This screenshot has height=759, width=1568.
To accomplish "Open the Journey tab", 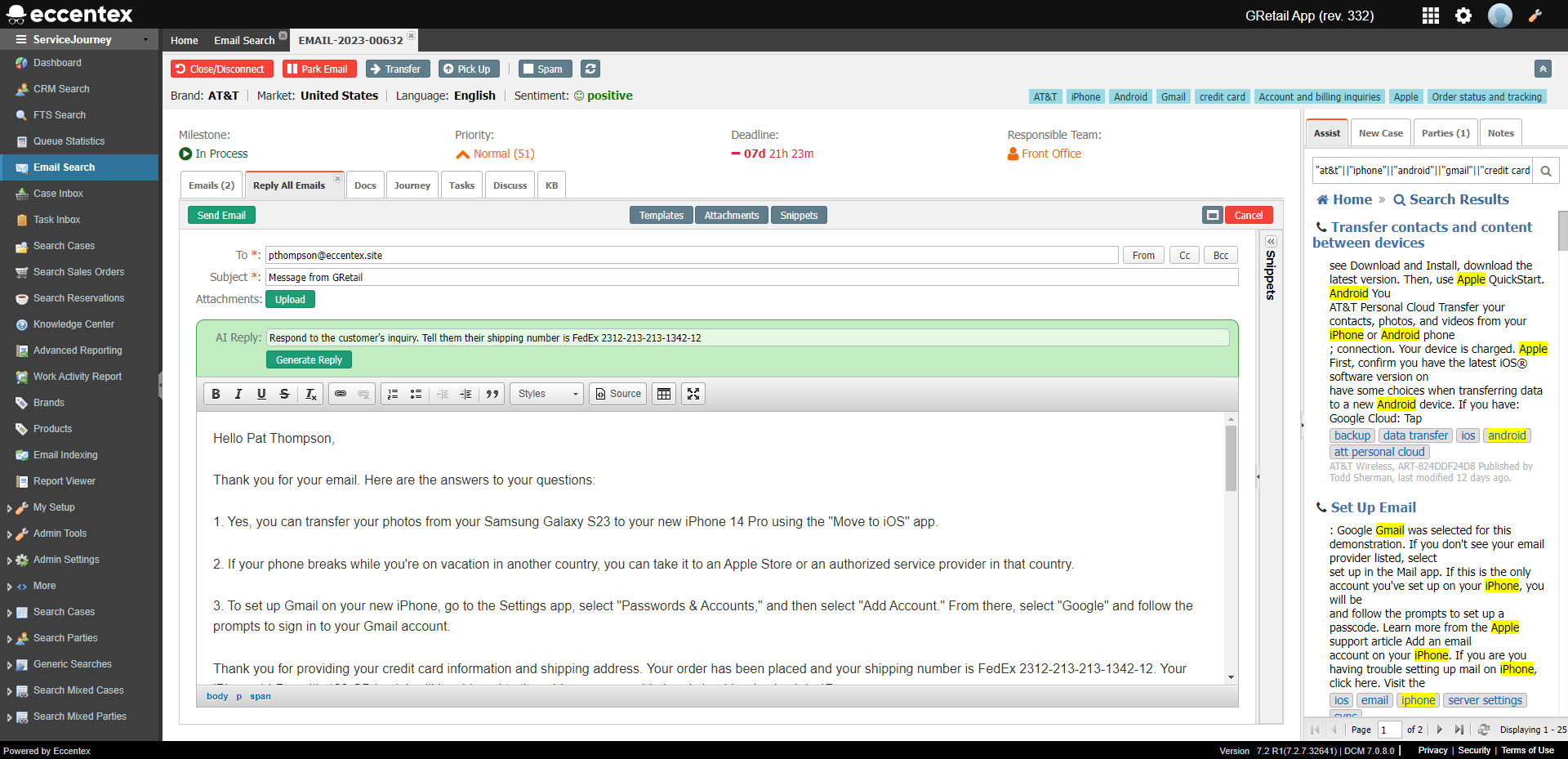I will point(412,185).
